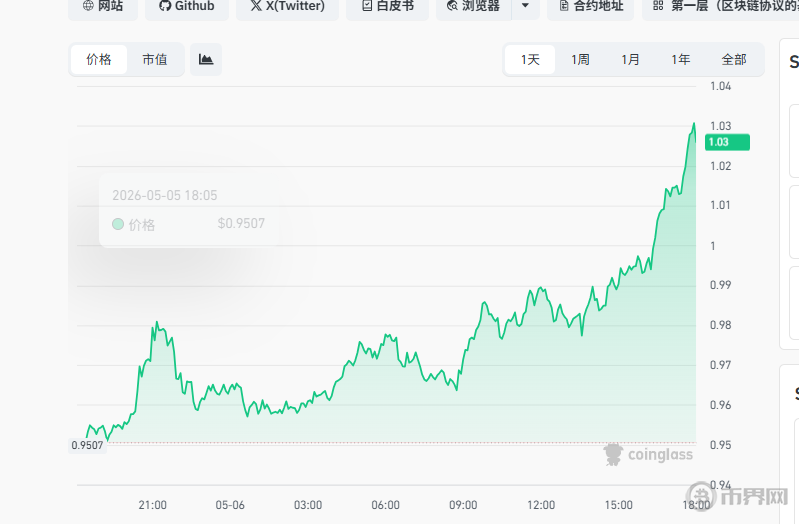Click the 1.04 price axis label
Viewport: 799px width, 524px height.
click(721, 86)
